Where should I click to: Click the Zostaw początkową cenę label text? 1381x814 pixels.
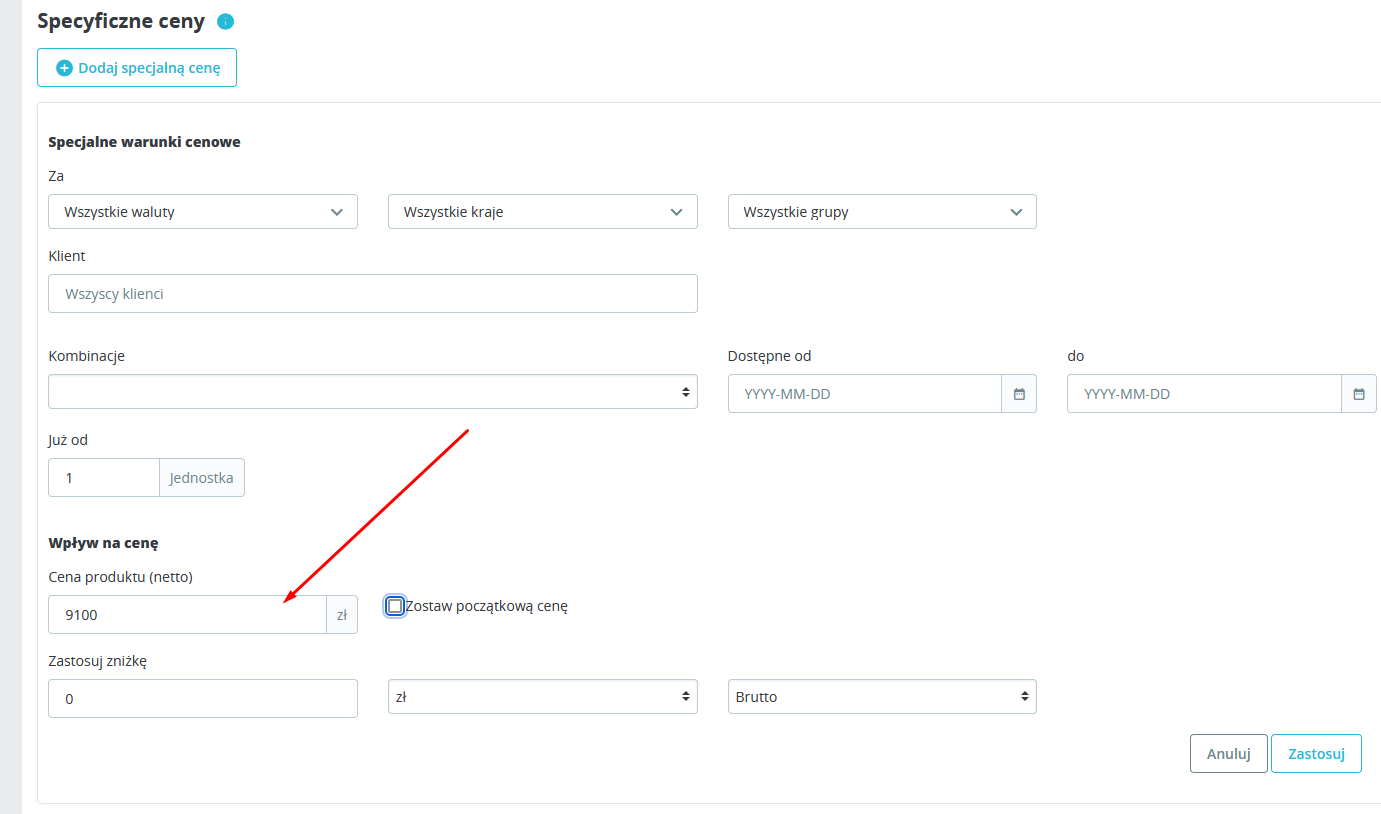pos(487,606)
